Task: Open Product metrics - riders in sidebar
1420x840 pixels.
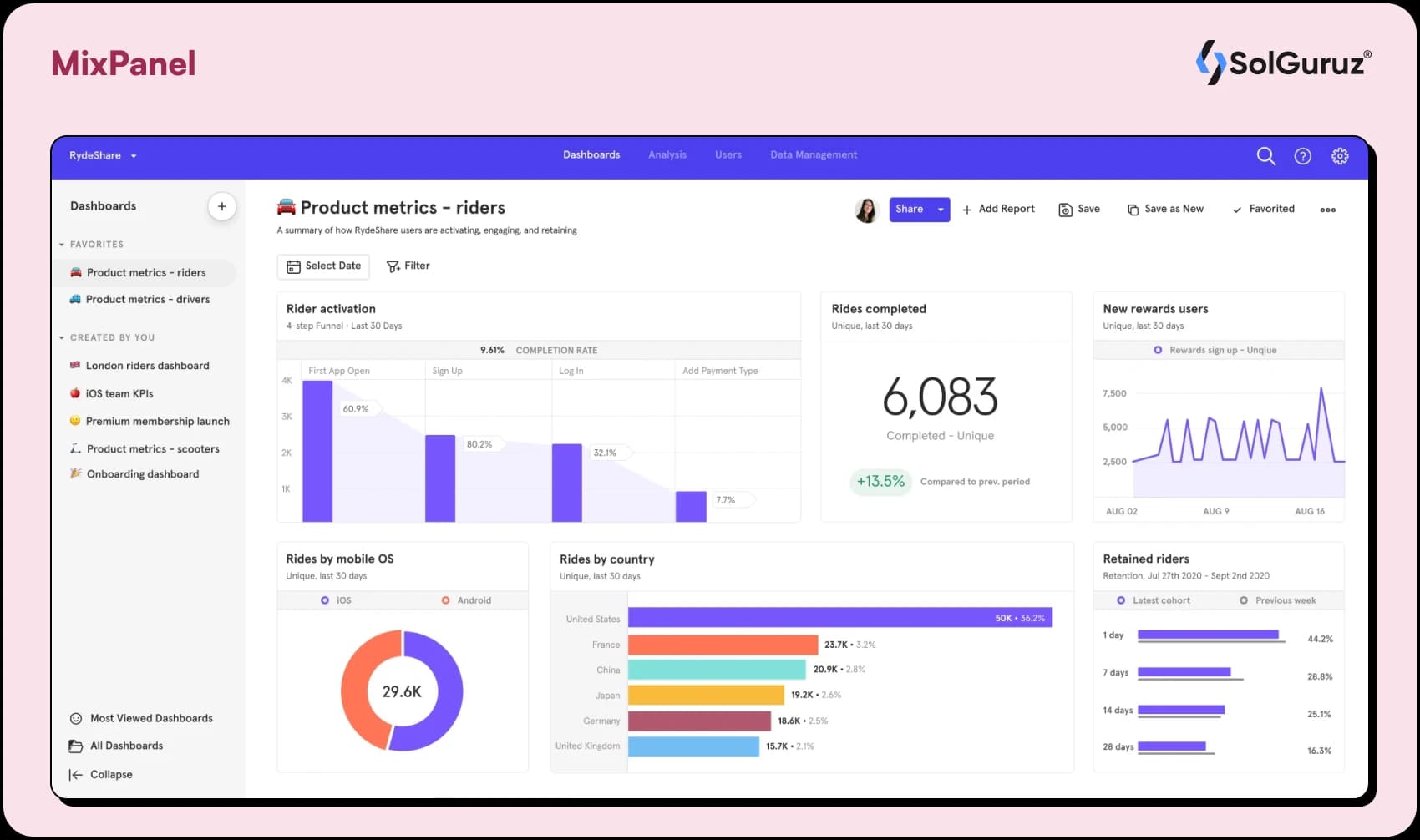Action: coord(146,272)
